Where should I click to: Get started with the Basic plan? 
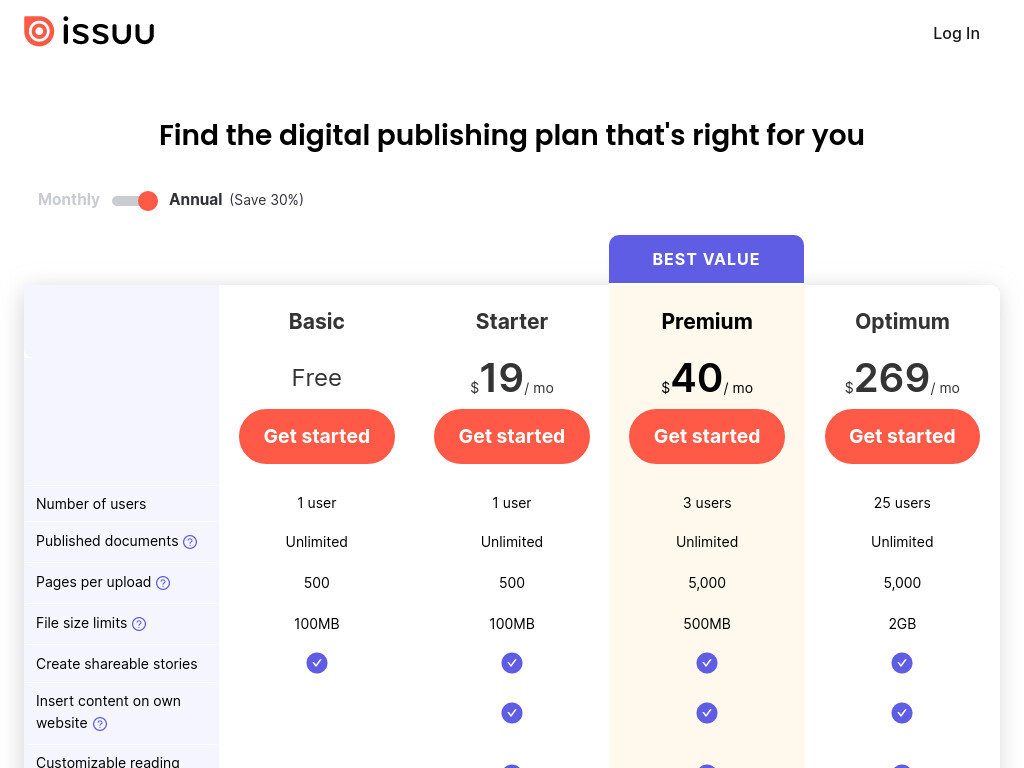point(317,436)
